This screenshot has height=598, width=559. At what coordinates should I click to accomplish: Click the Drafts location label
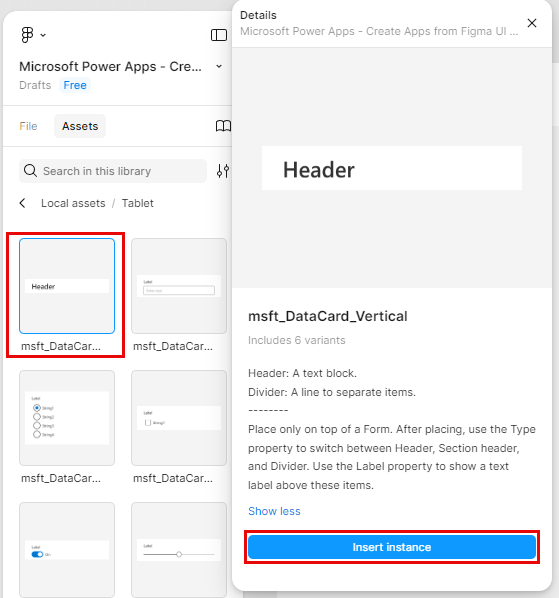click(x=35, y=85)
